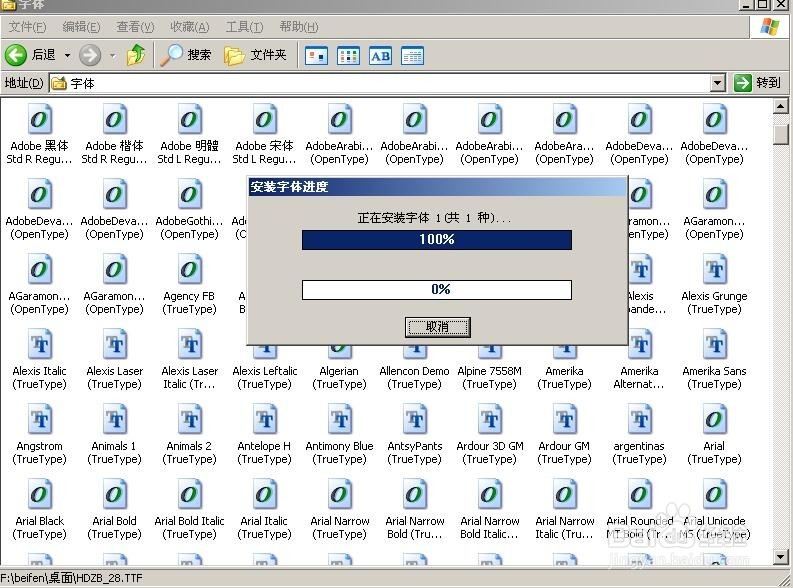Click the Alexis Laser (TrueType) font label
Viewport: 793px width, 588px height.
tap(114, 378)
